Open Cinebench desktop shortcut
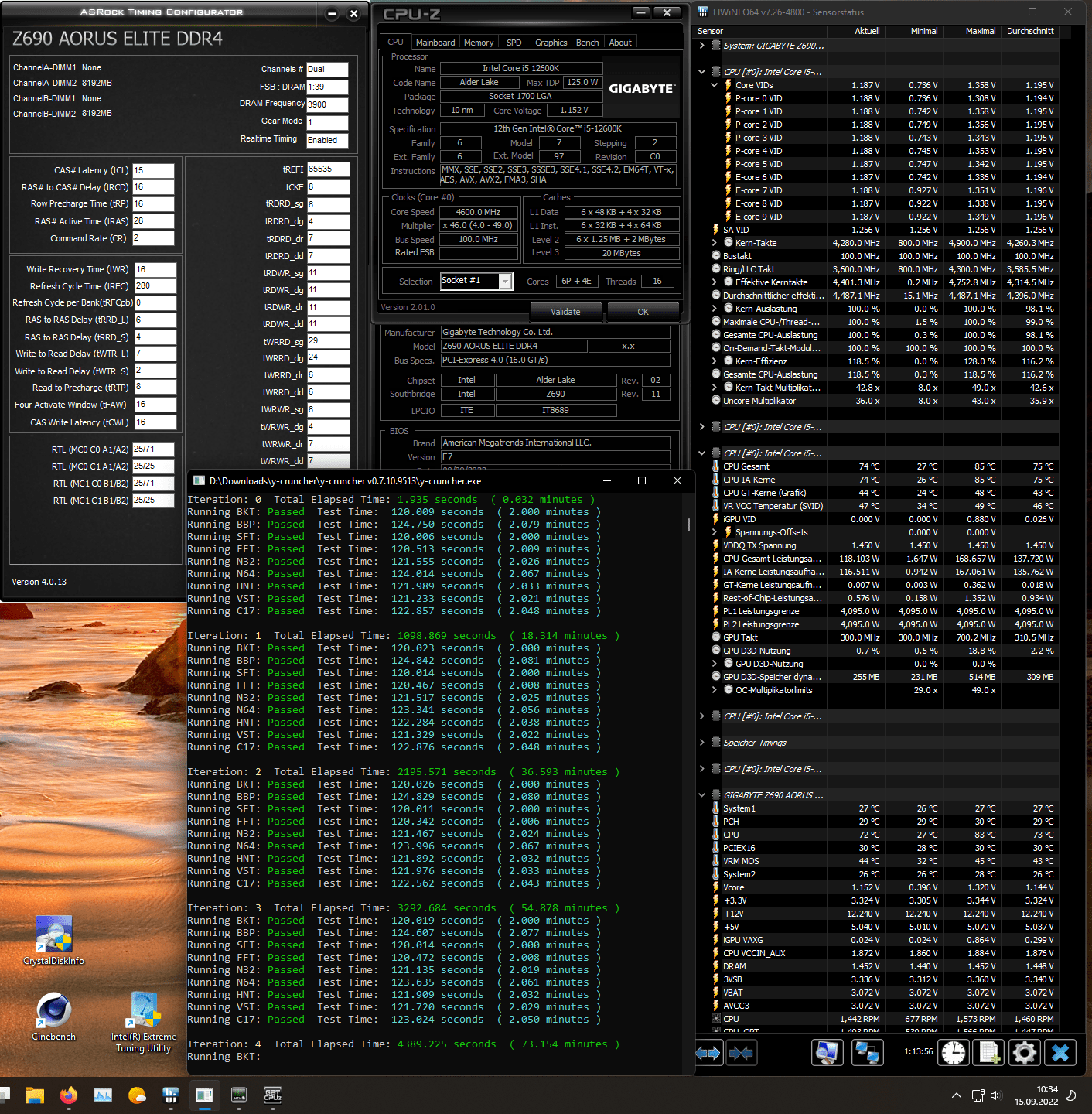This screenshot has width=1092, height=1114. click(53, 1017)
